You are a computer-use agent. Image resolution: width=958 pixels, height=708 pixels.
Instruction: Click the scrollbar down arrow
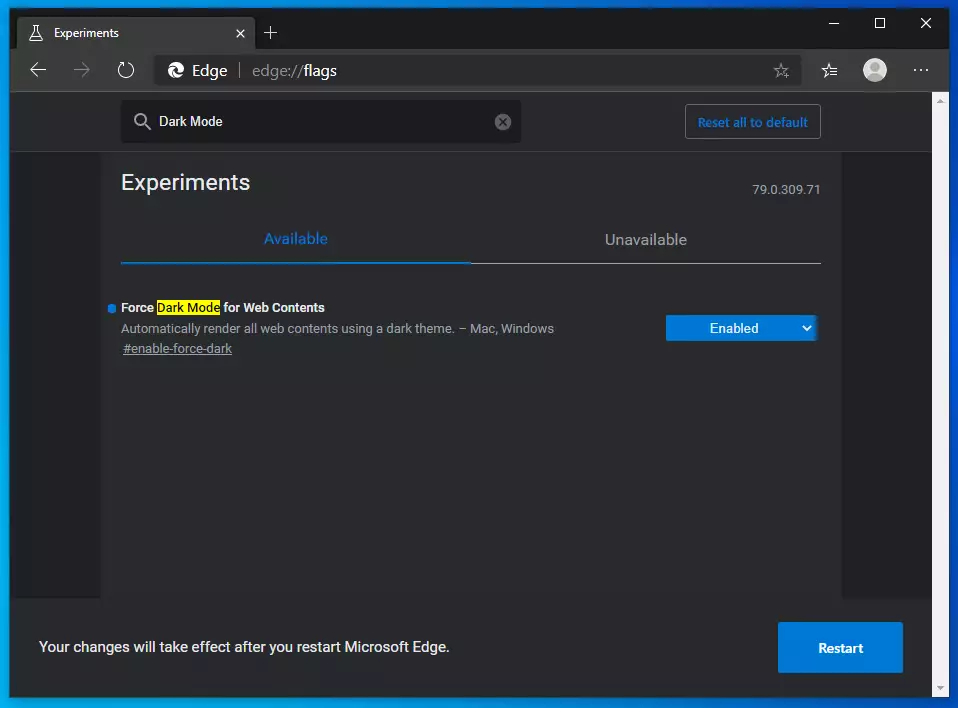tap(940, 689)
